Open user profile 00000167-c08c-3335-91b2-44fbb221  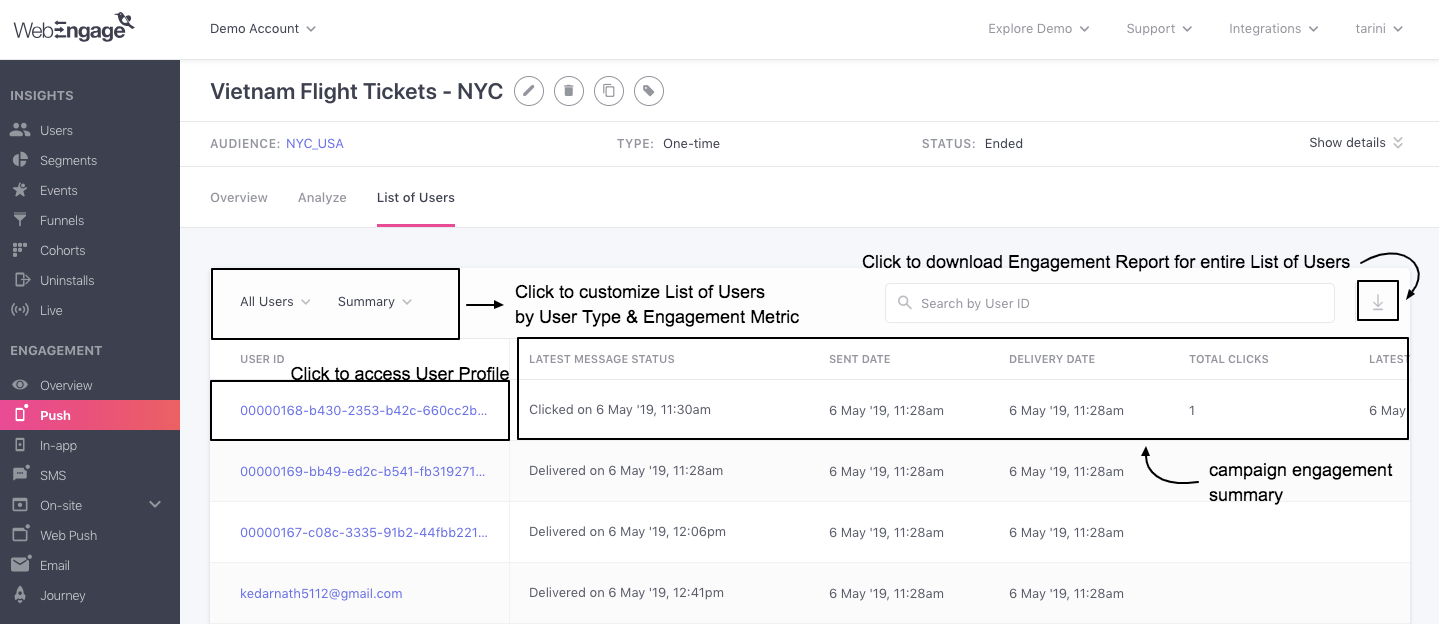(x=364, y=532)
